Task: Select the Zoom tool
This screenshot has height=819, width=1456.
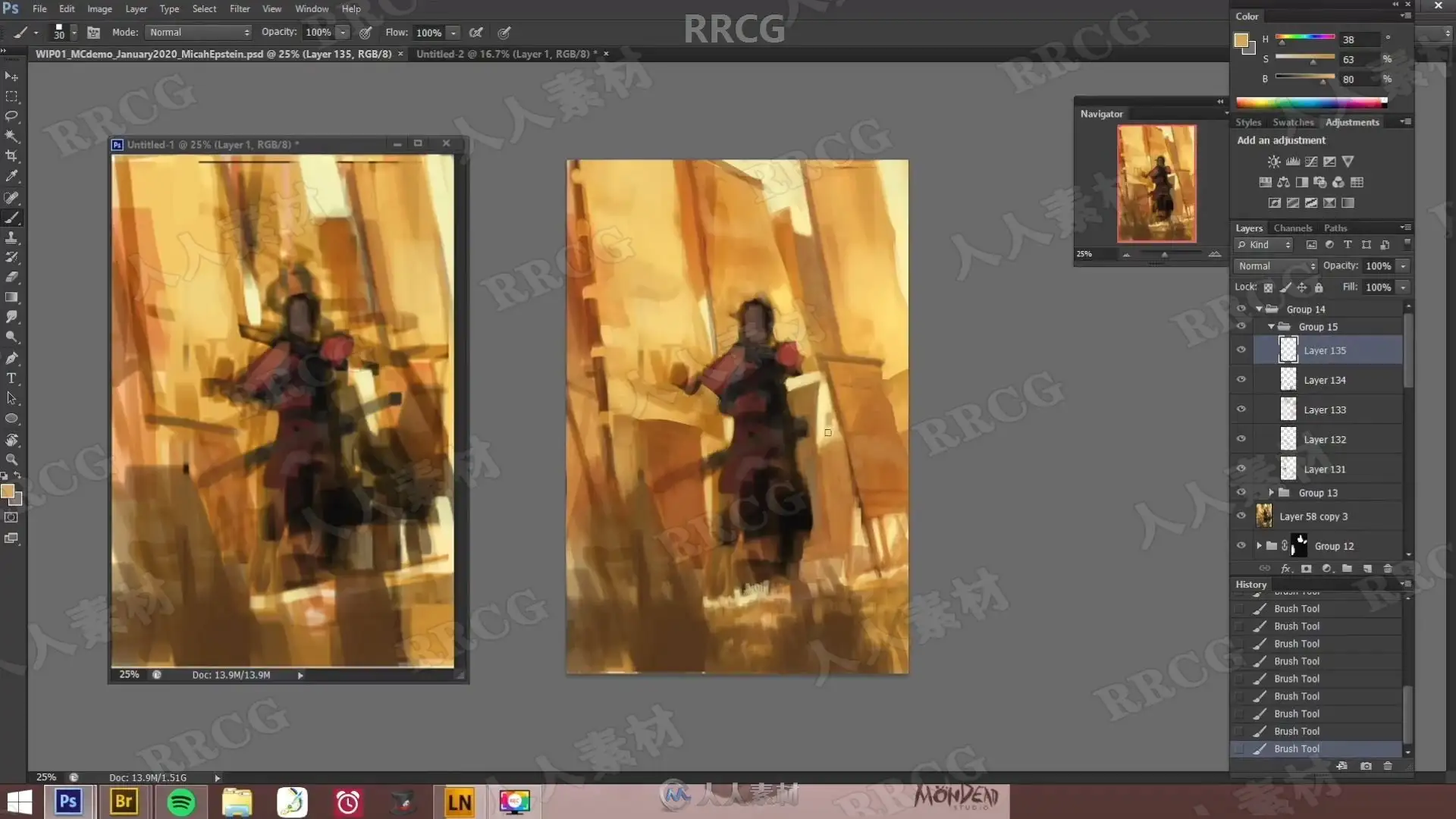Action: [x=11, y=460]
